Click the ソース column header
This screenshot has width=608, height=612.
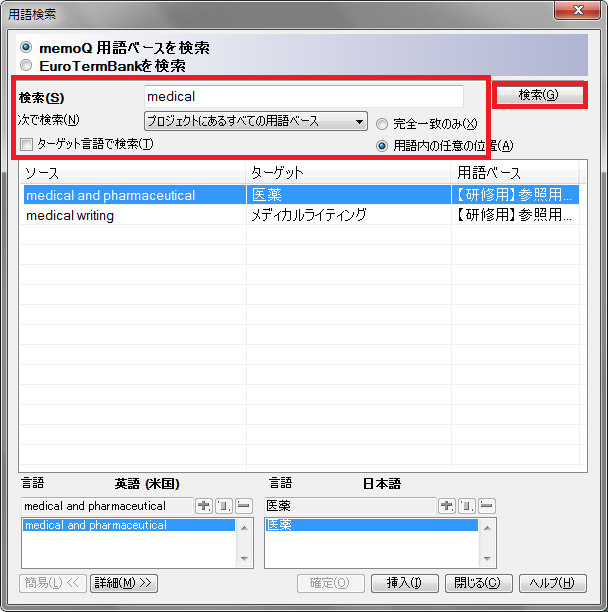(133, 173)
